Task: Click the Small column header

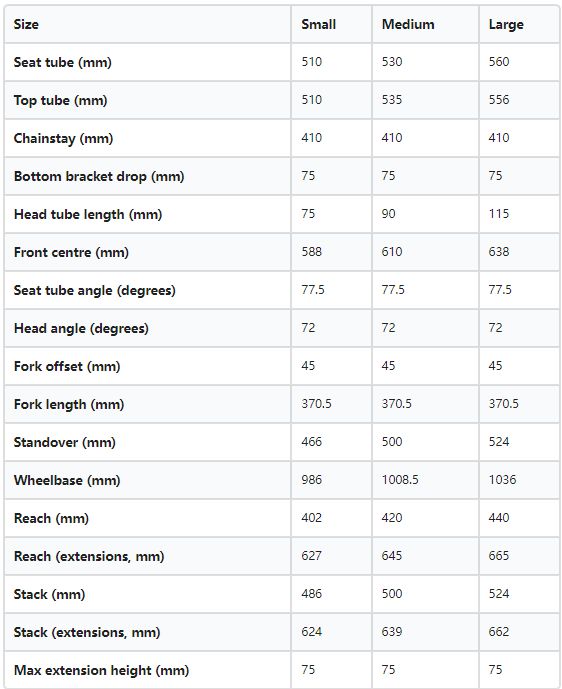Action: 318,24
